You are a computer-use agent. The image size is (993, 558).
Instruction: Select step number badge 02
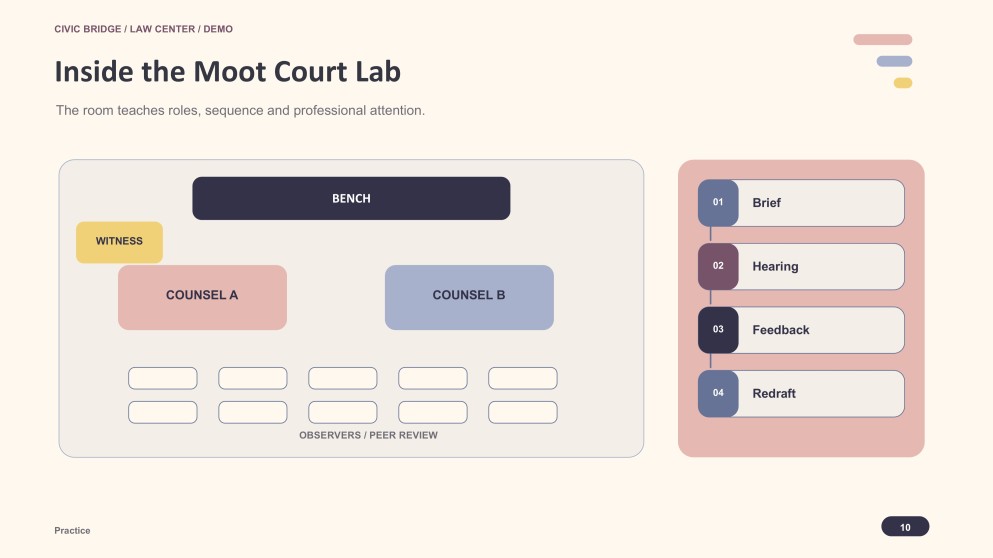pyautogui.click(x=718, y=266)
